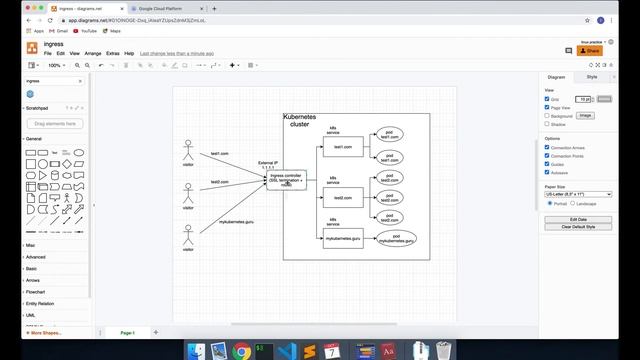Select the actor stick figure shape

pos(67,198)
